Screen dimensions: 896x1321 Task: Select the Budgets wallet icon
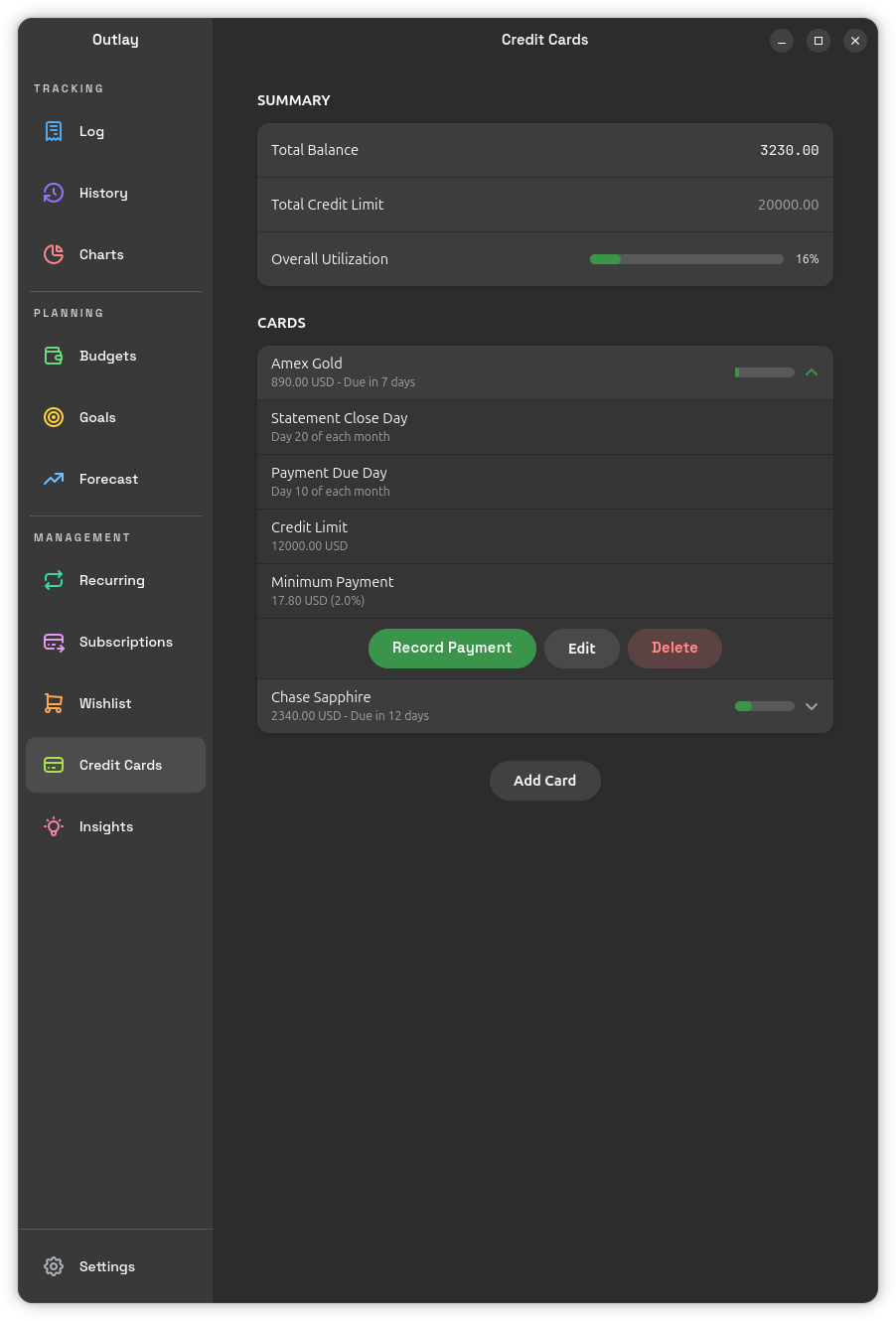pos(54,356)
